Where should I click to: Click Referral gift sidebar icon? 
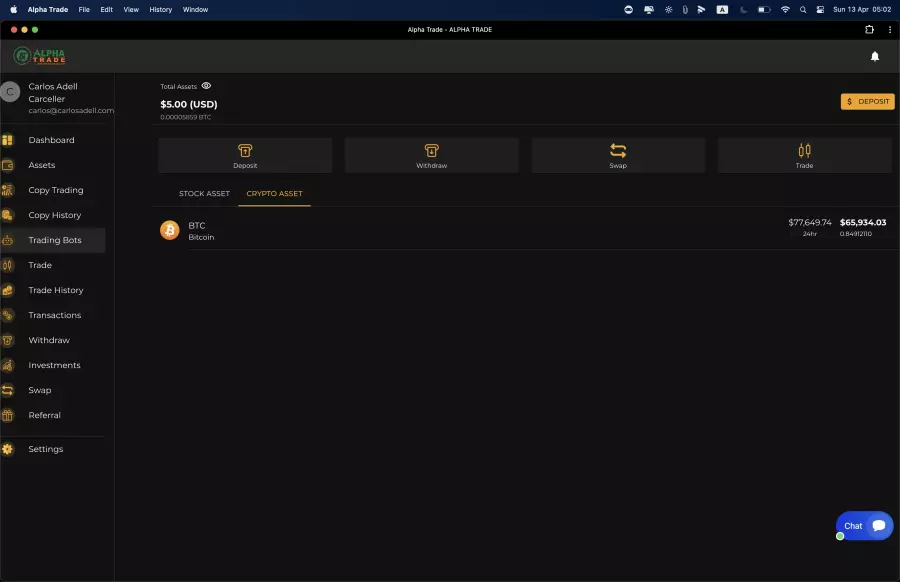(x=7, y=416)
